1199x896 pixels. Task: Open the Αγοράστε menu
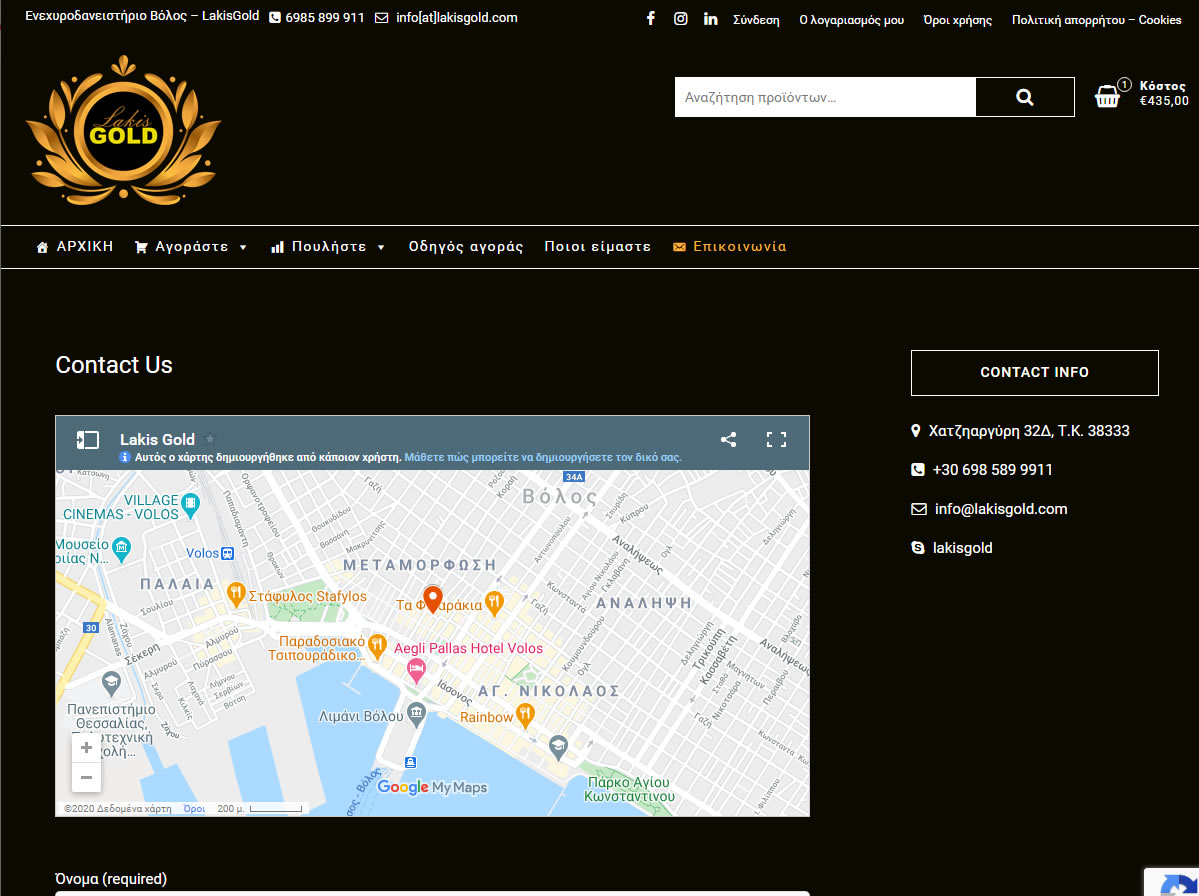[191, 246]
